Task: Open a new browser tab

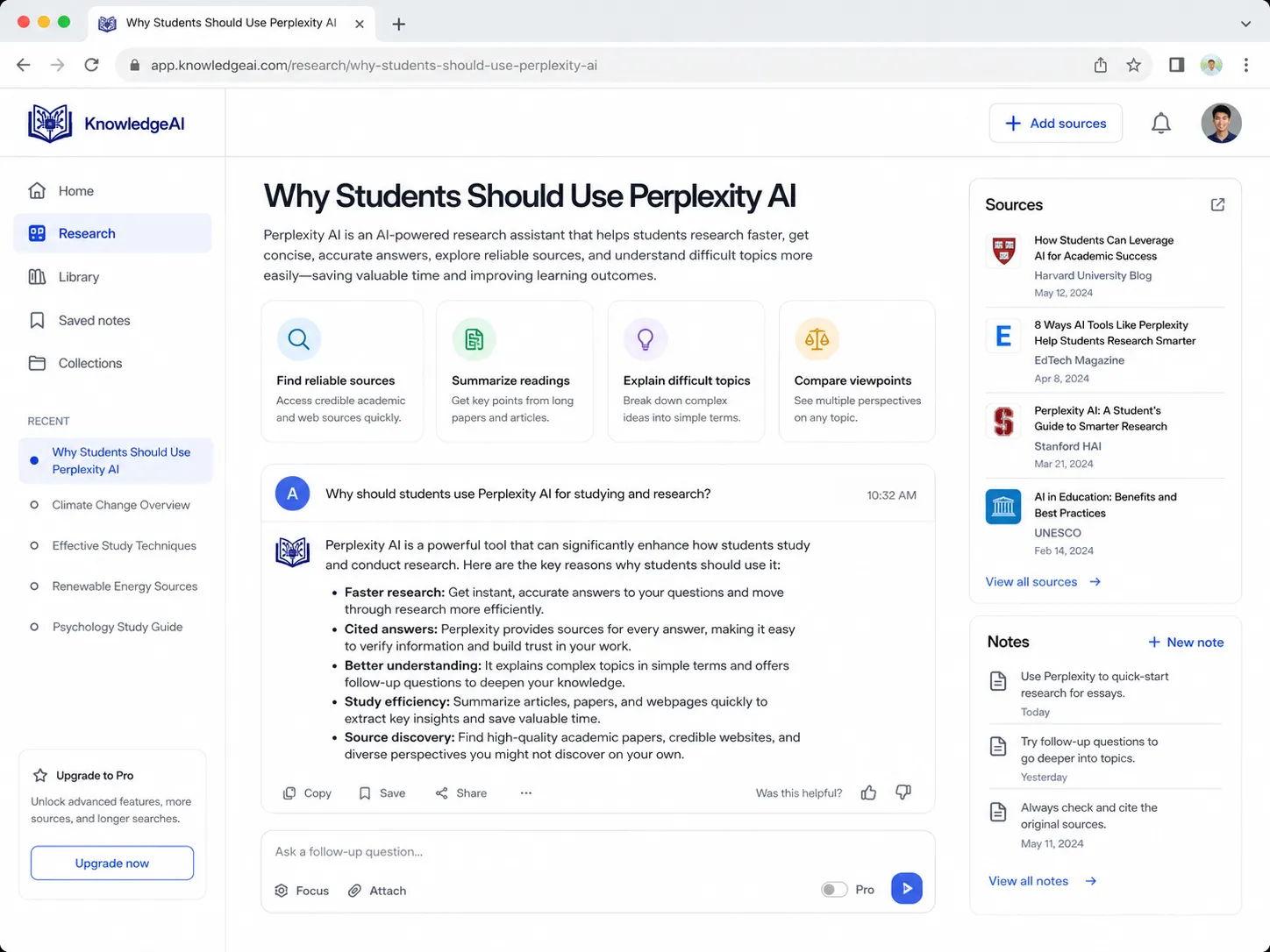Action: (398, 24)
